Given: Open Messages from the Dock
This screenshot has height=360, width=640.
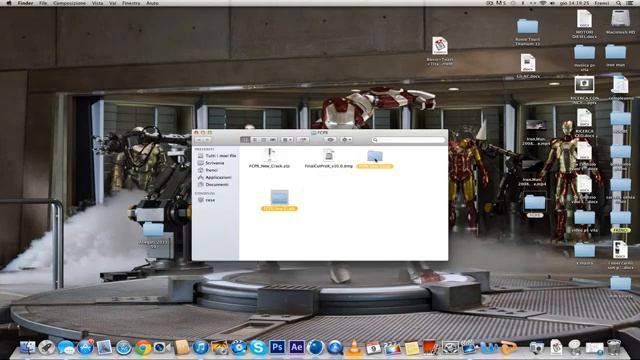Looking at the screenshot, I should (66, 347).
